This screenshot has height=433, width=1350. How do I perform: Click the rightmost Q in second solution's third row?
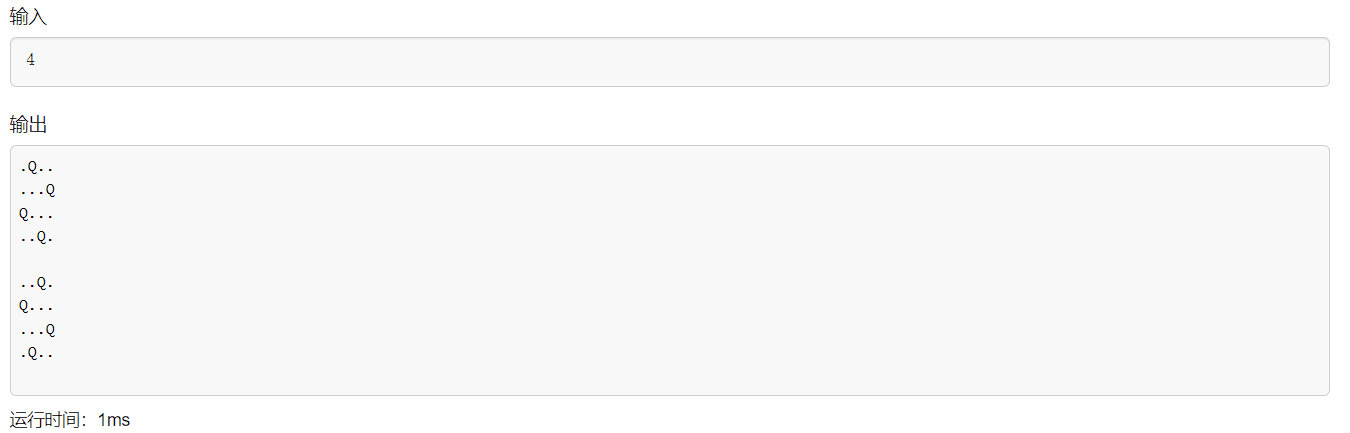point(50,329)
